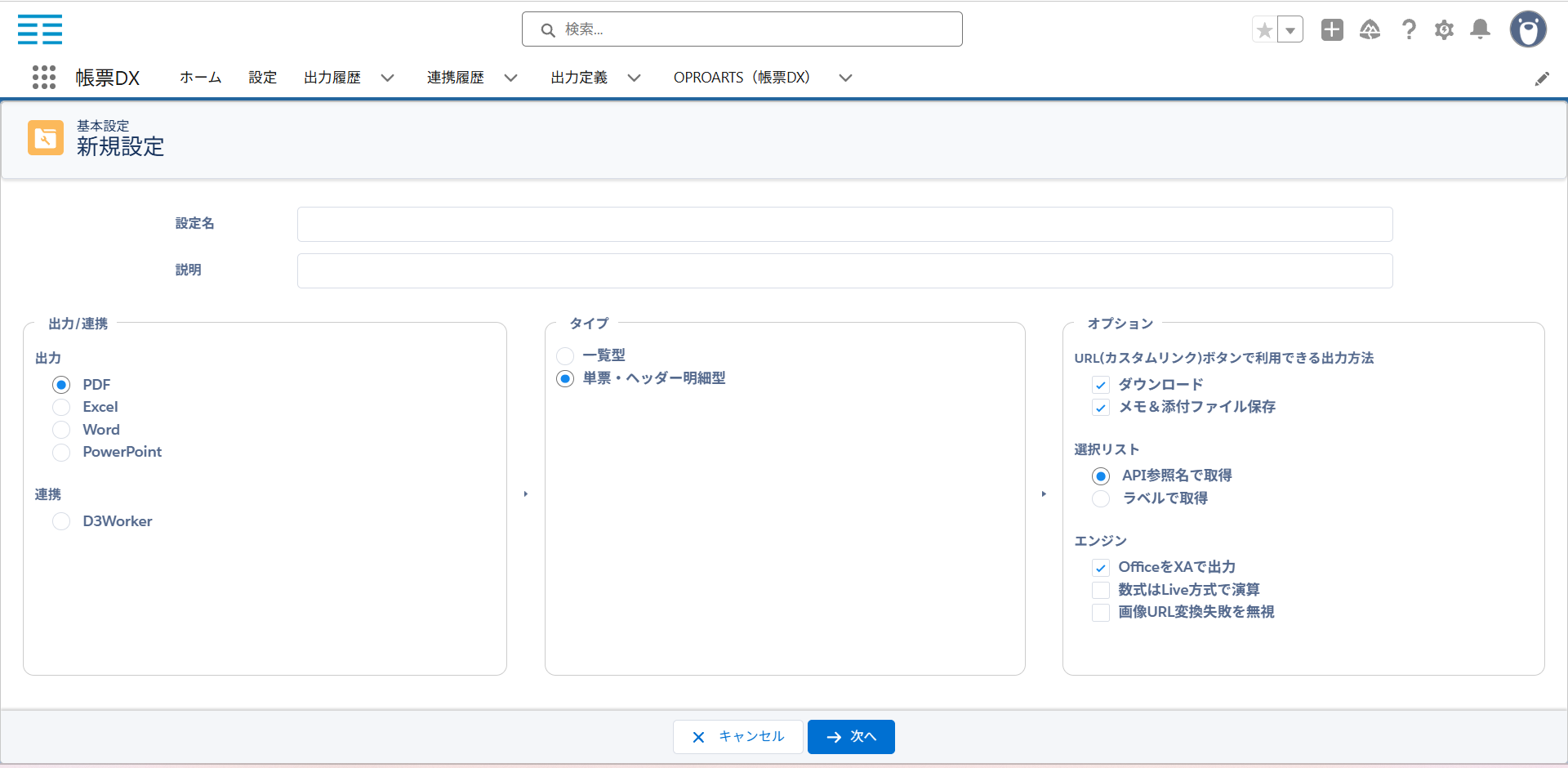
Task: Open the 連携履歴 tab
Action: (456, 78)
